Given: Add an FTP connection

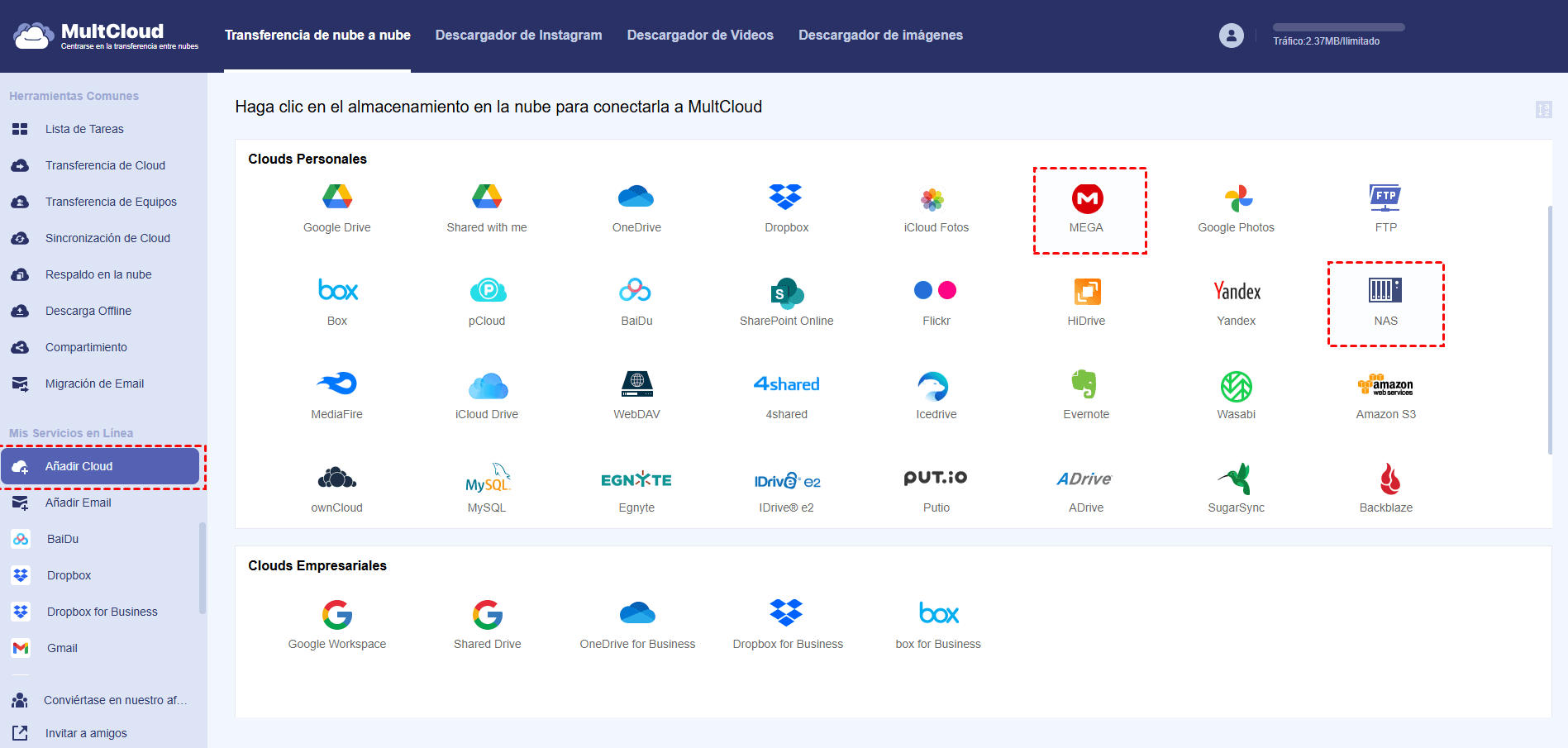Looking at the screenshot, I should click(1385, 198).
